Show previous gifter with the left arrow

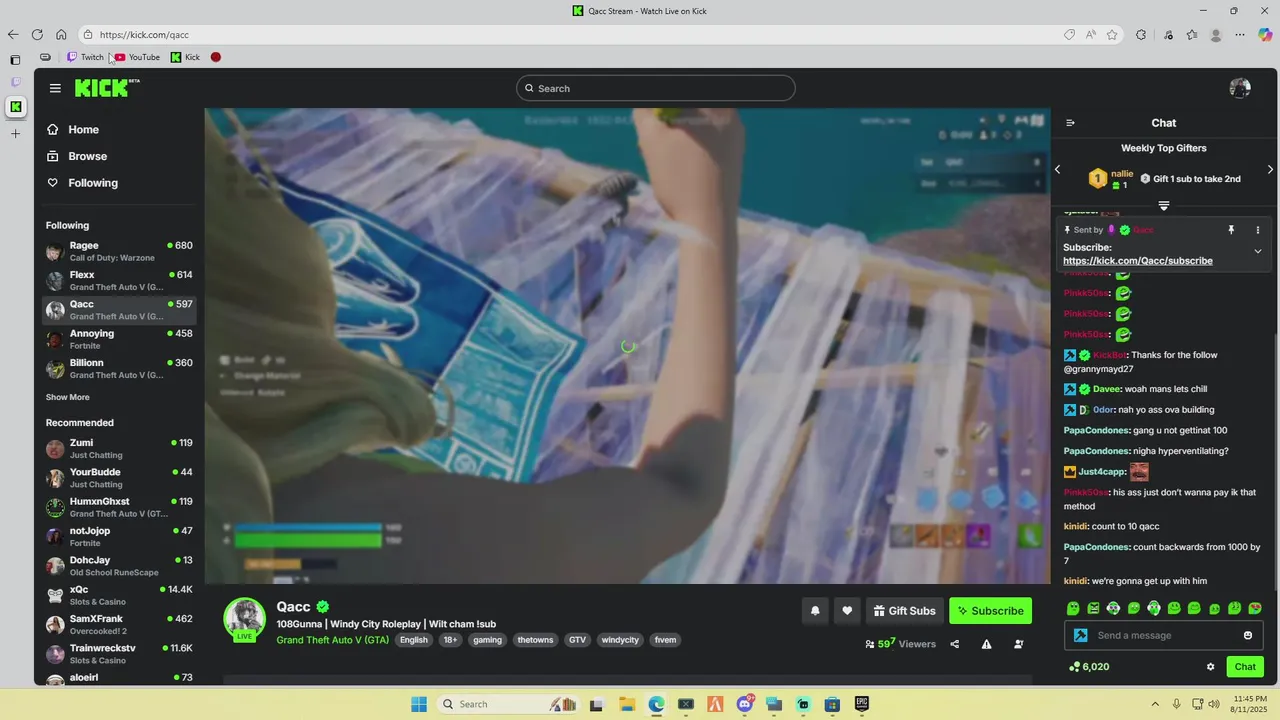coord(1057,170)
